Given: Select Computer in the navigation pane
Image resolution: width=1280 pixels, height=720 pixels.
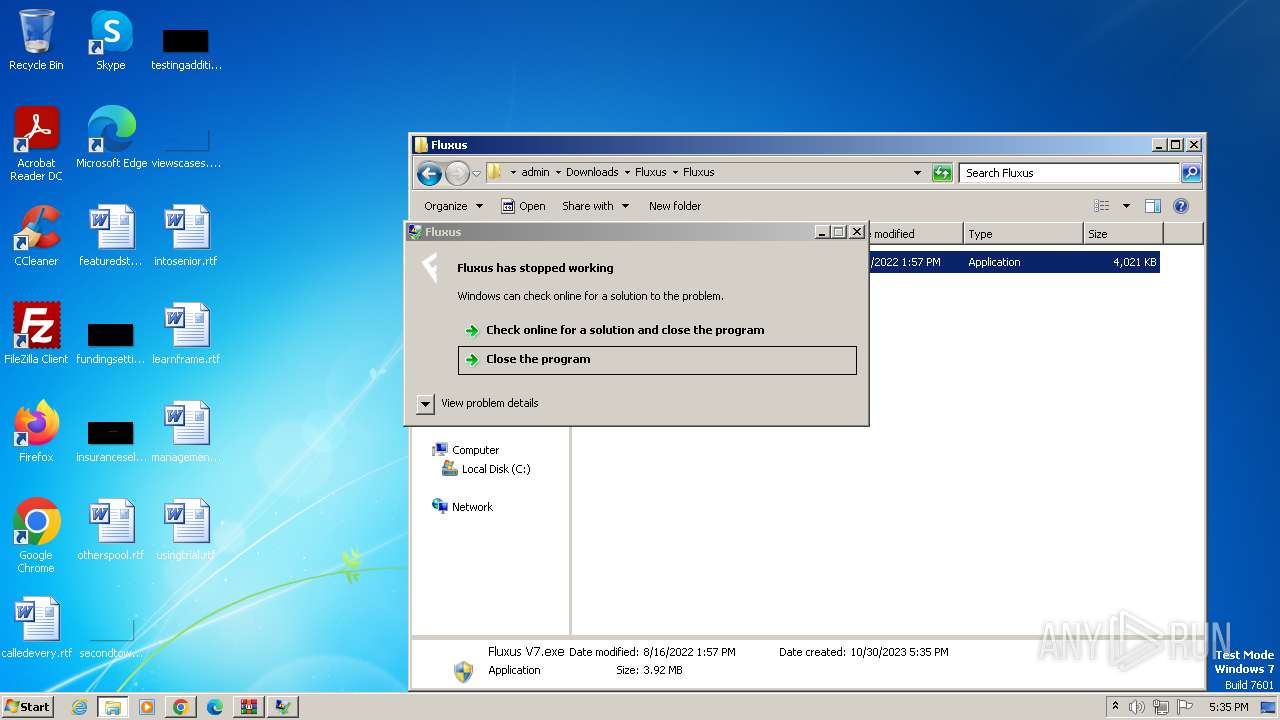Looking at the screenshot, I should [475, 450].
